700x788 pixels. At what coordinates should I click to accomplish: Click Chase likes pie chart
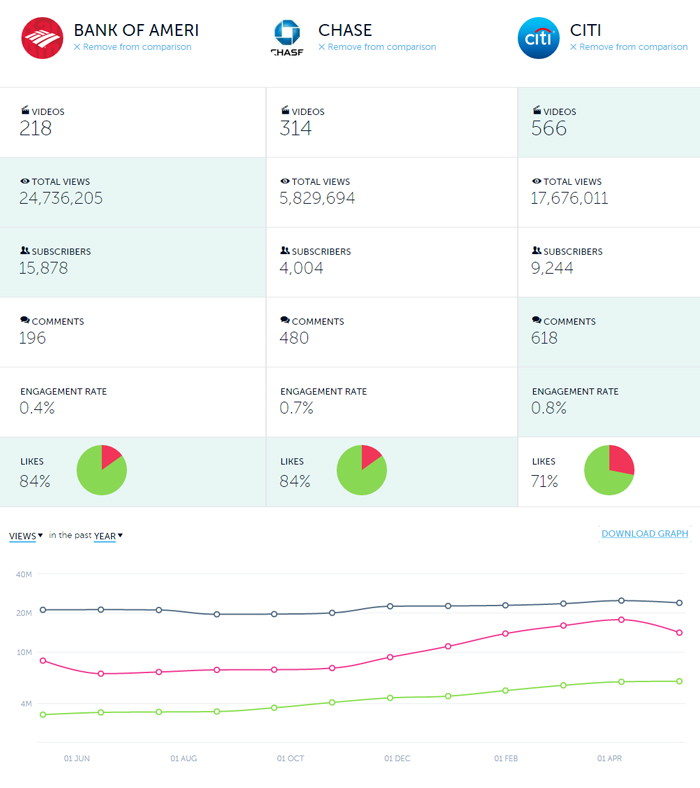(362, 470)
